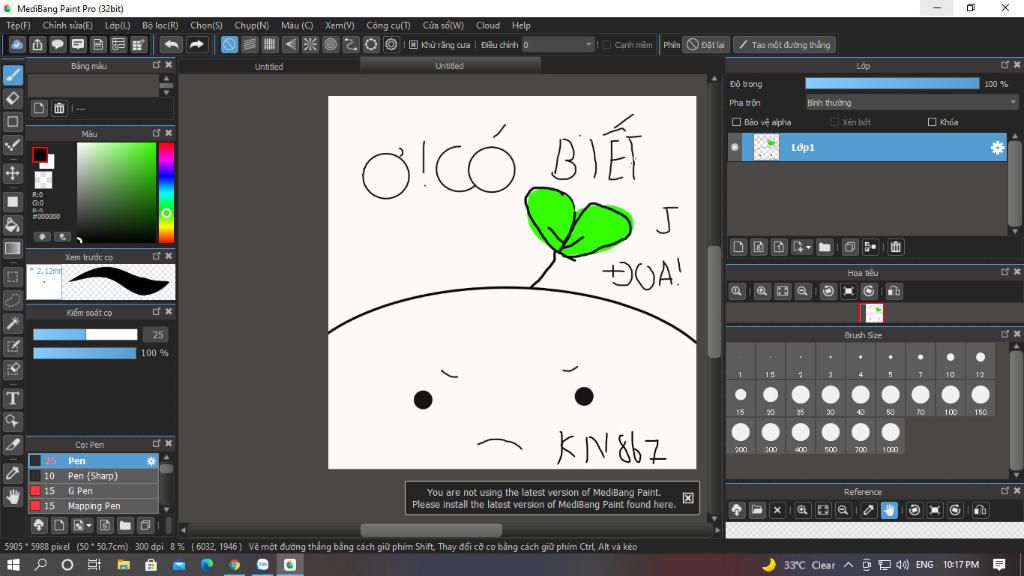Click the Redo arrow

click(196, 44)
